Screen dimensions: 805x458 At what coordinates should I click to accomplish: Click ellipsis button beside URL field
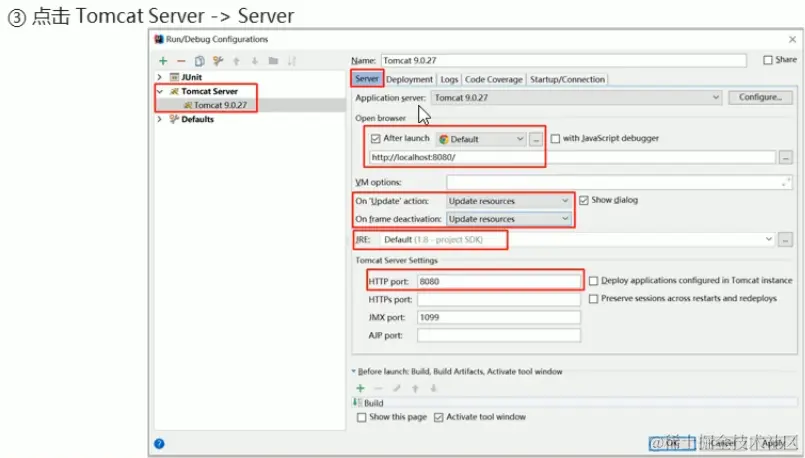click(x=786, y=157)
